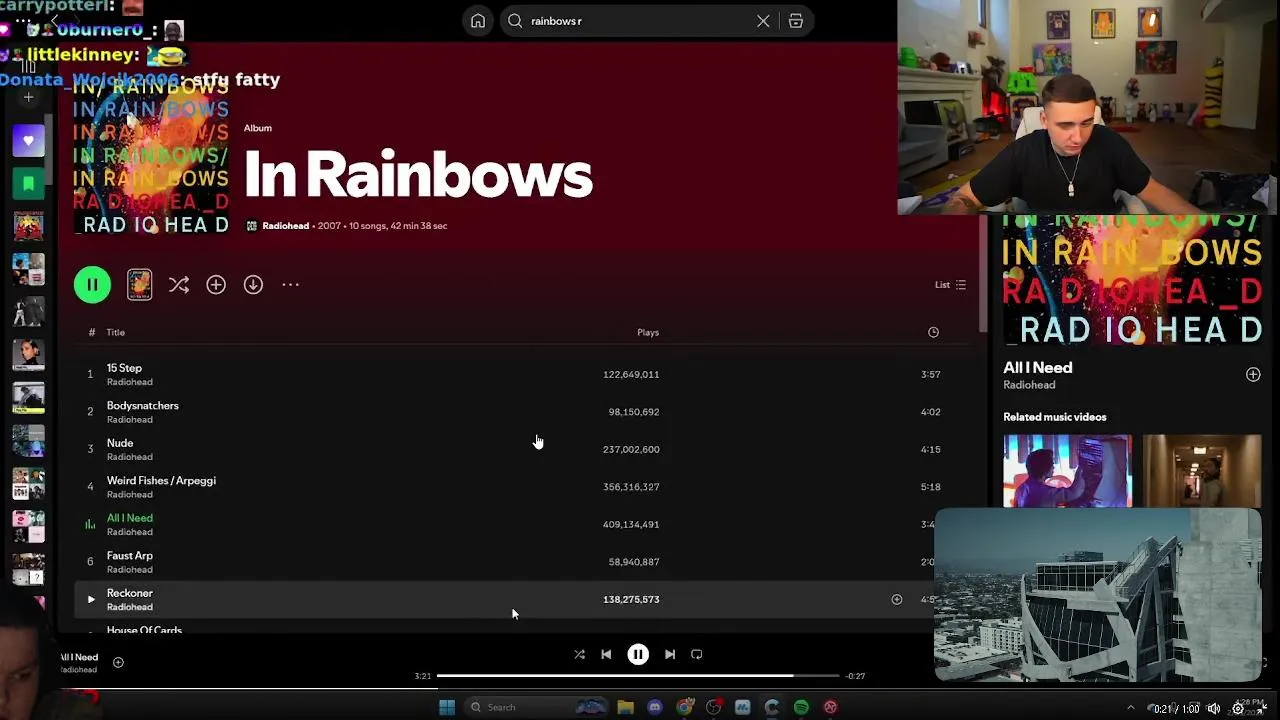
Task: Play 'Reckoner' using its row play icon
Action: pos(90,599)
